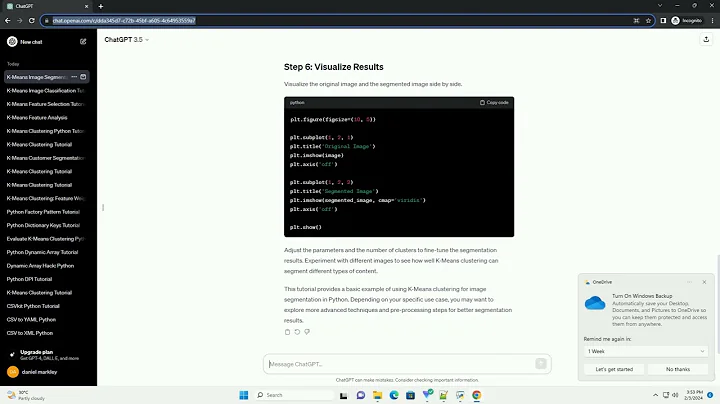
Task: Open K-Means Customer Segmentation chat
Action: coord(46,158)
